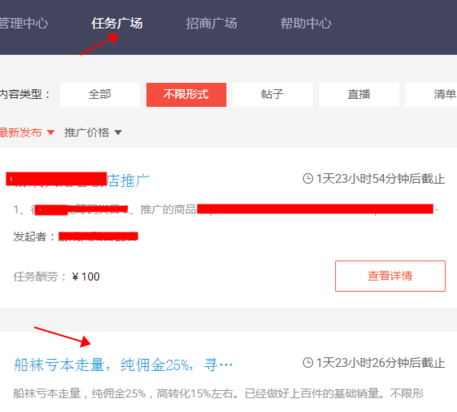Choose the 清单 content type filter
This screenshot has width=457, height=412.
tap(431, 95)
